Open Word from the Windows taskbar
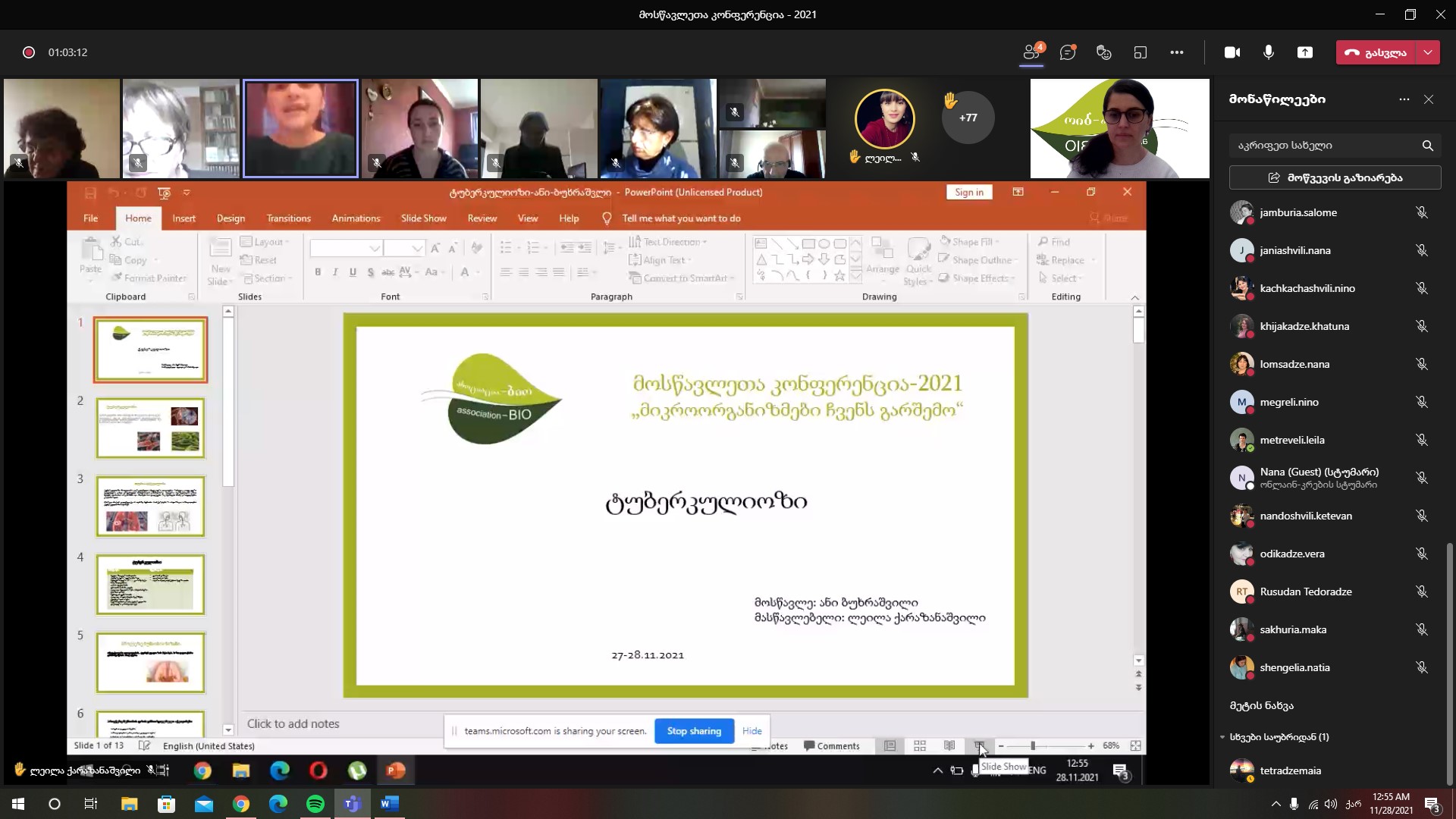Viewport: 1456px width, 819px height. click(390, 804)
